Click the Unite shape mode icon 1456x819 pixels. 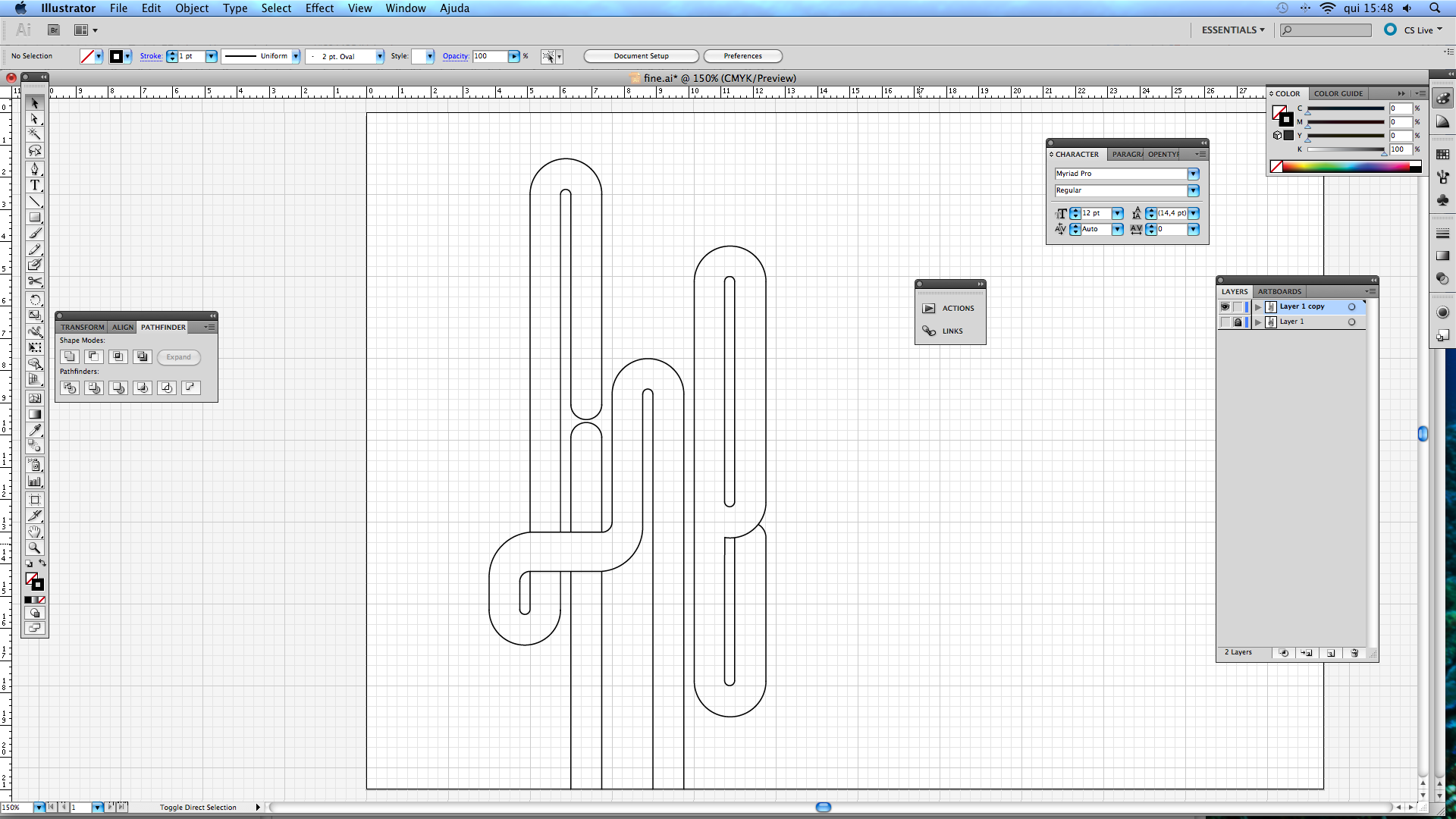tap(70, 356)
